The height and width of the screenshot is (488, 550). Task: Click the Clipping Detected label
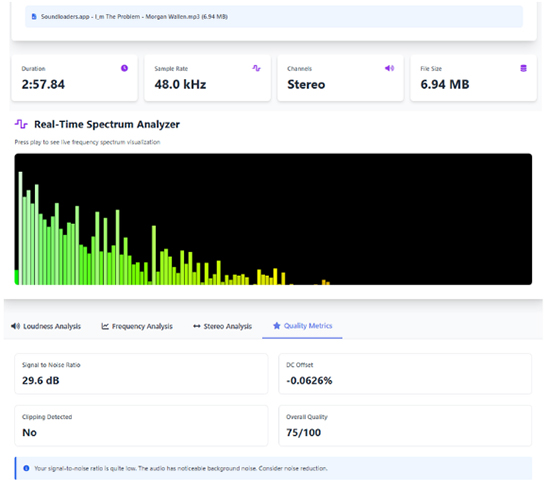[47, 417]
